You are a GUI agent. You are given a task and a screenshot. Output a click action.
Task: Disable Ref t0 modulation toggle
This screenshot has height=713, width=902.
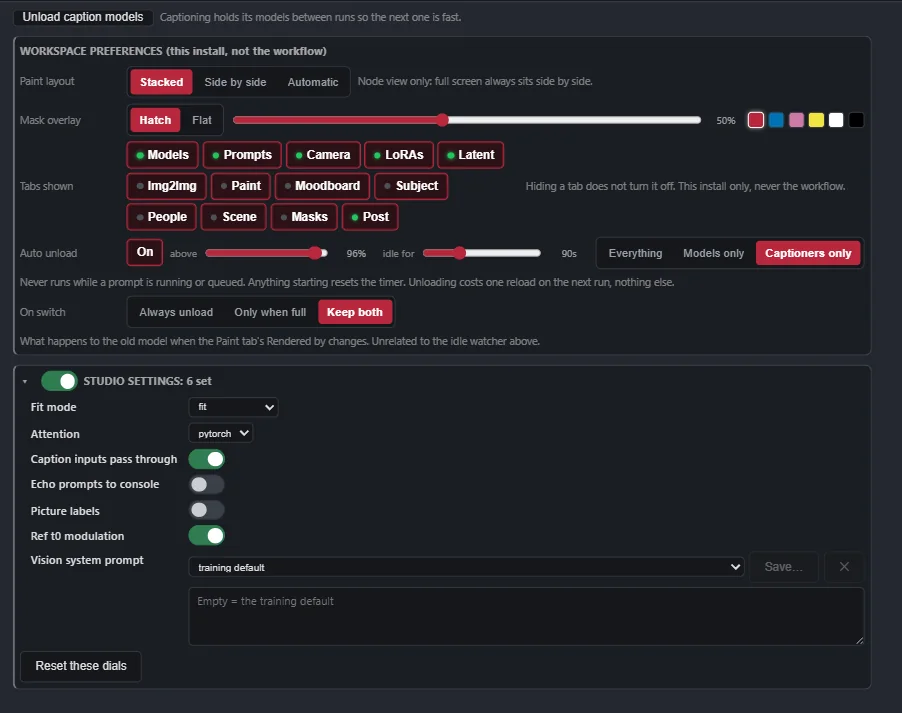207,536
